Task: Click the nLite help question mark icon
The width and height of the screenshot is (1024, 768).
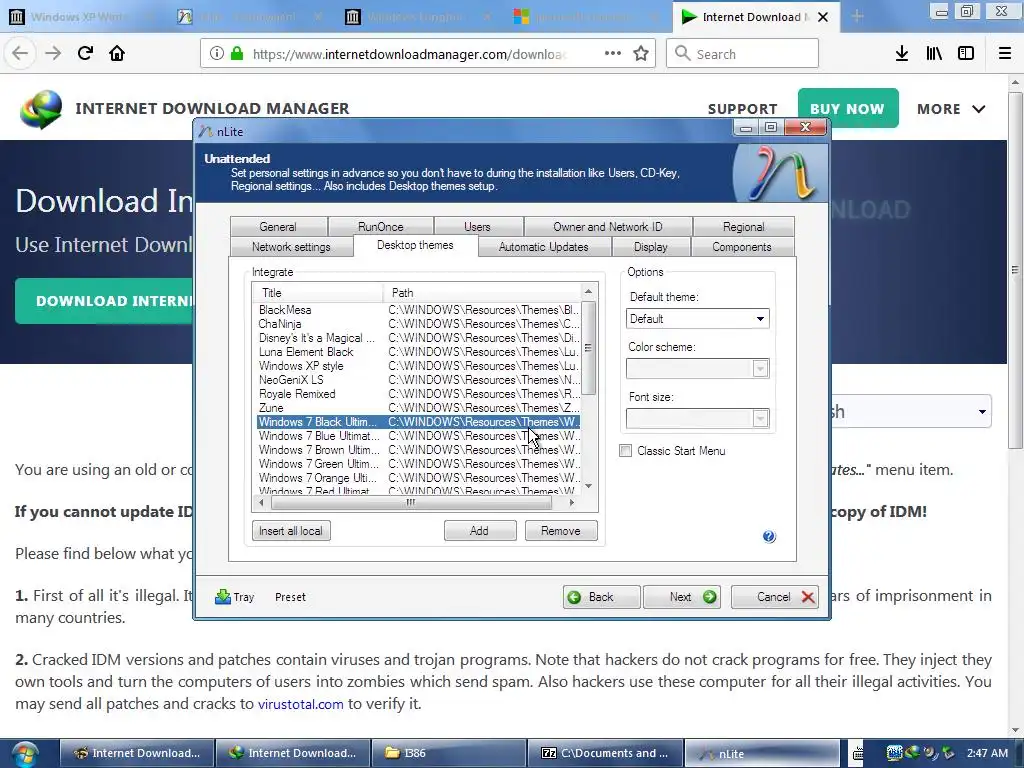Action: [769, 536]
